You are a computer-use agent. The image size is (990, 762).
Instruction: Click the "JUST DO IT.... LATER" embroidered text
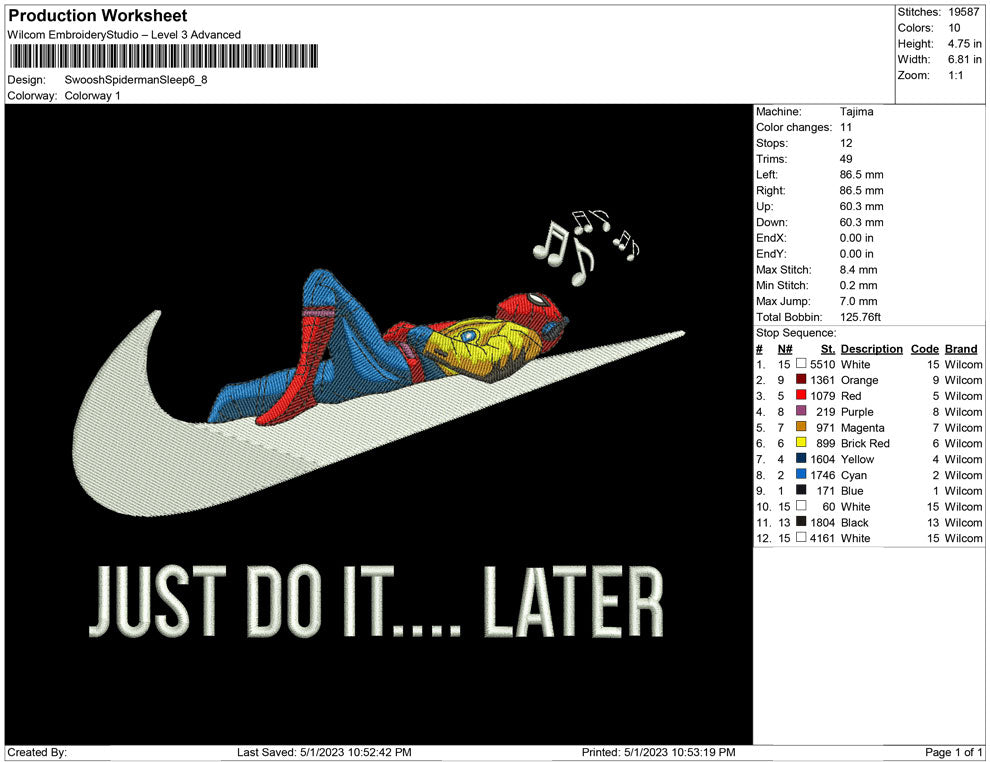[376, 602]
